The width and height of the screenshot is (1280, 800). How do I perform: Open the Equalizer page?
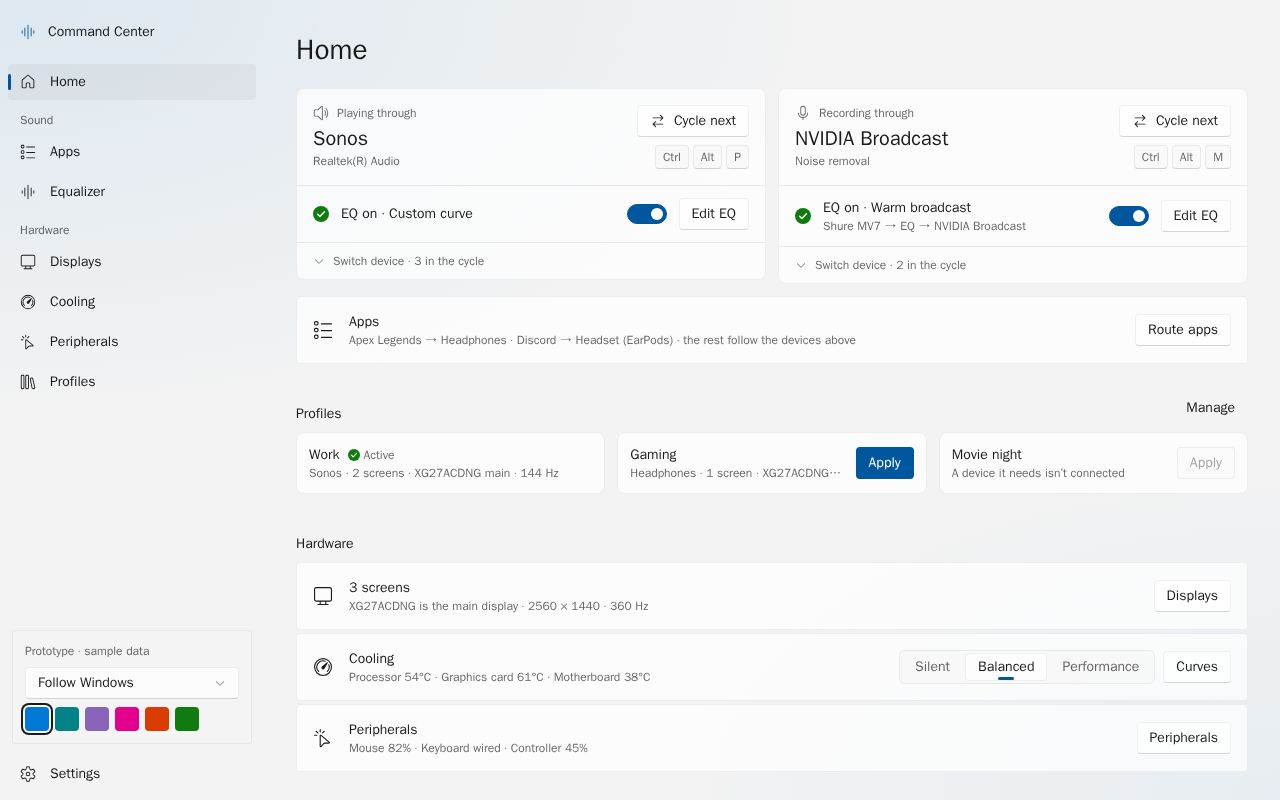(132, 192)
